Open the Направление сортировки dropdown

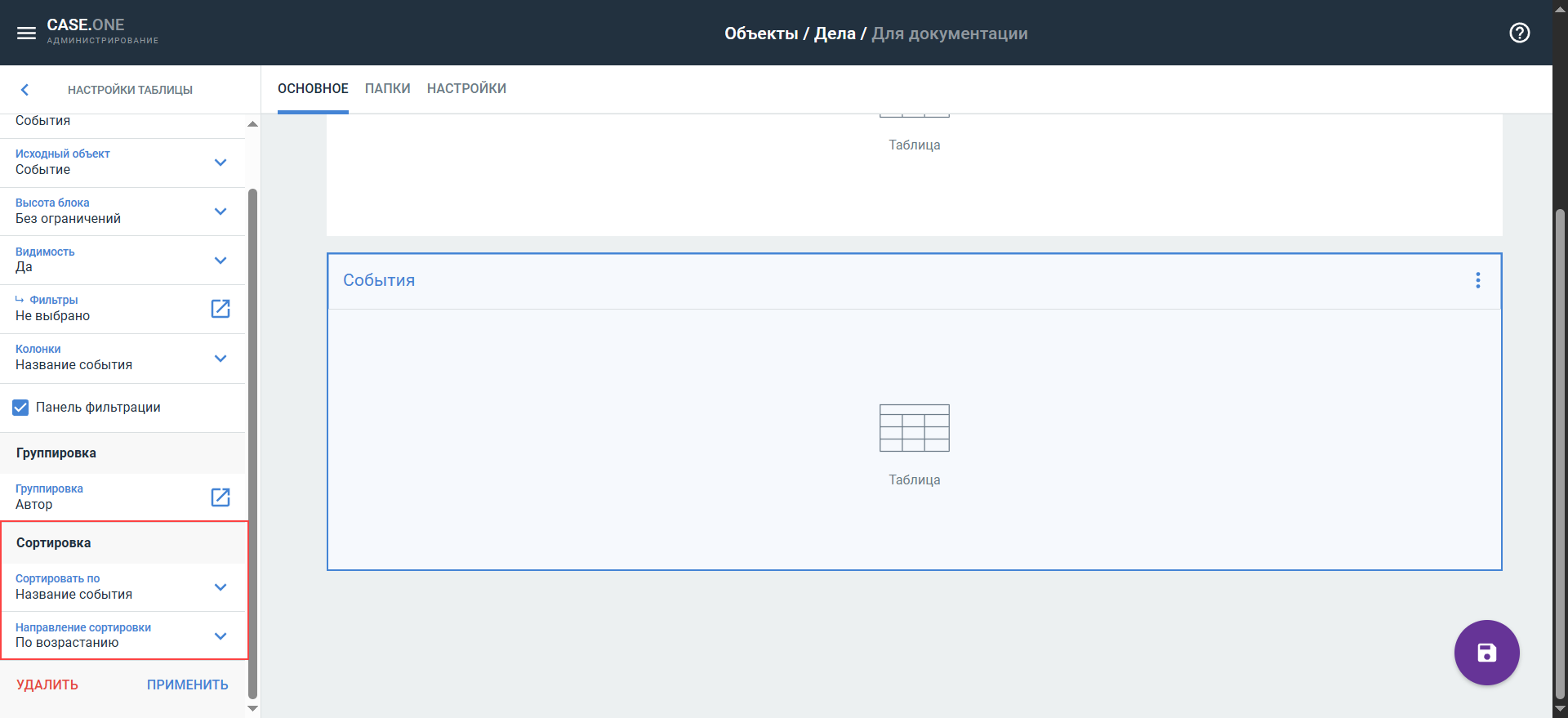click(220, 636)
